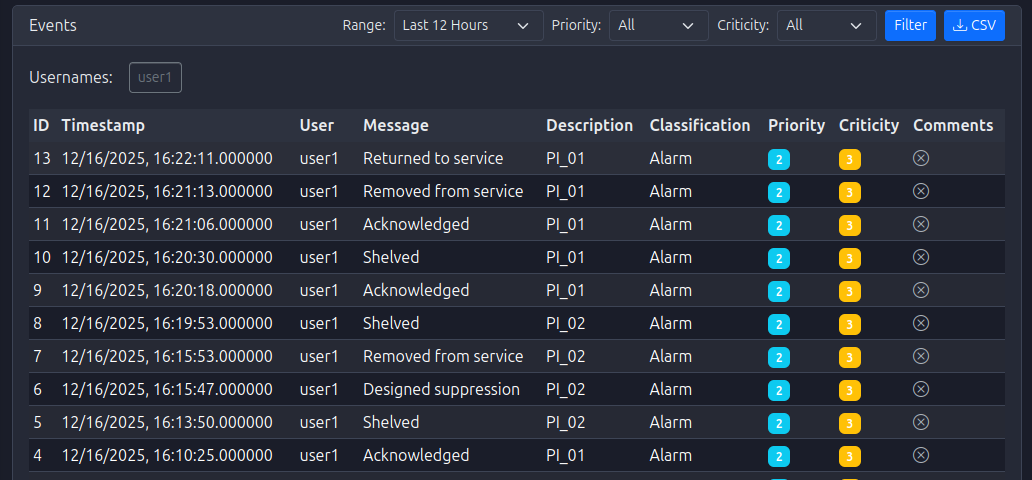This screenshot has width=1032, height=480.
Task: Click timestamp 16:21:13.000000 cell
Action: 167,191
